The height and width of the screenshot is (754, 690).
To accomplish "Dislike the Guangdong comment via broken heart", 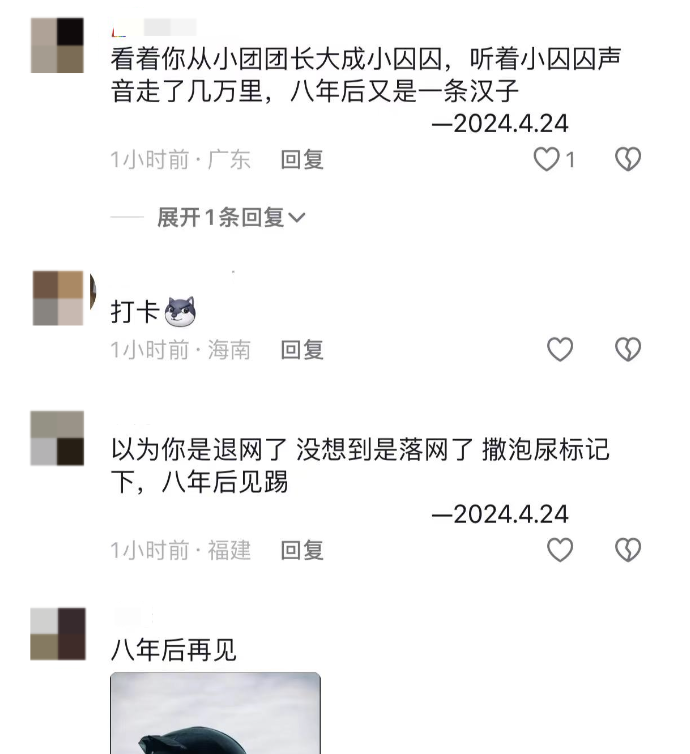I will [x=628, y=159].
